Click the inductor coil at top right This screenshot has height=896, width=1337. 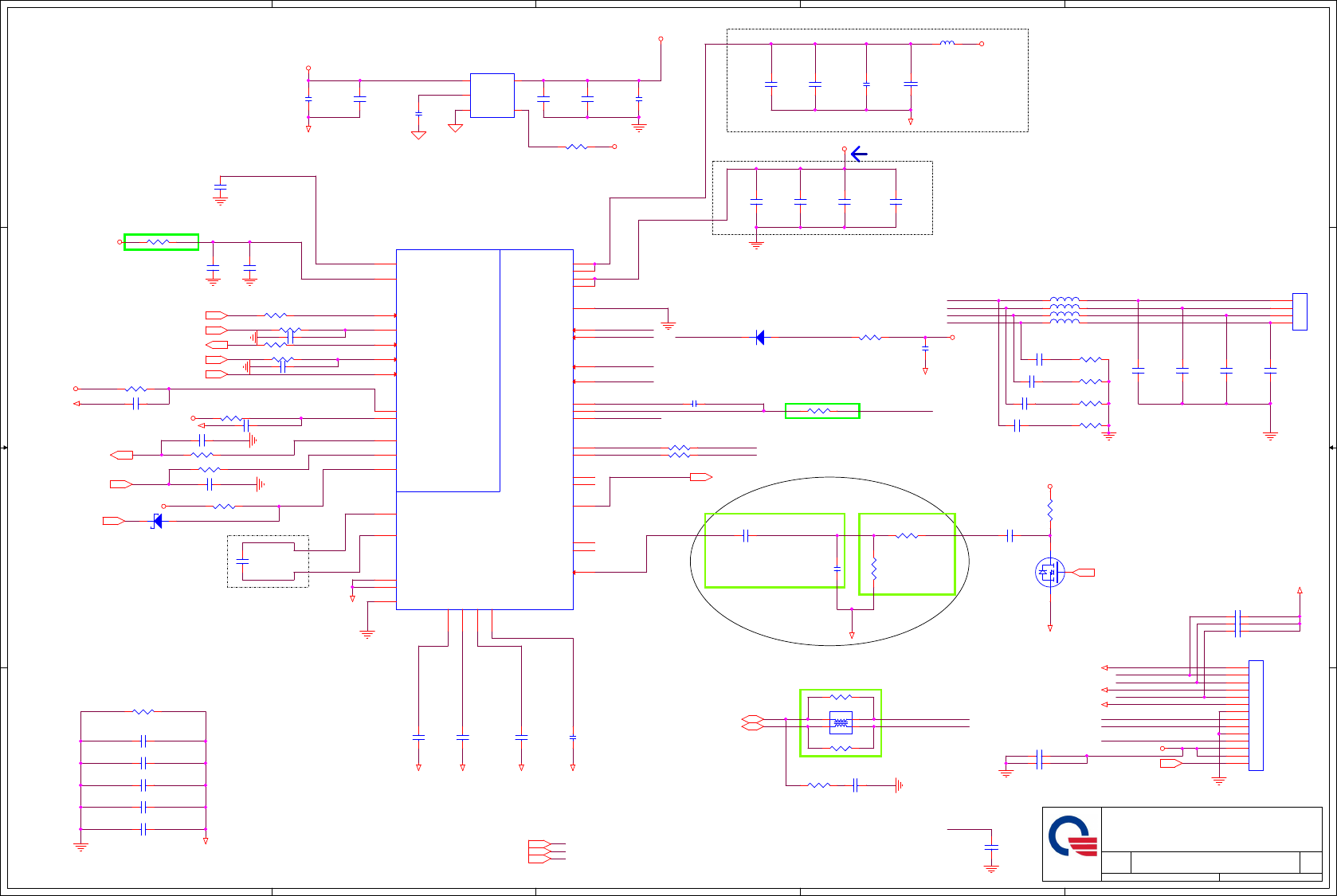[947, 43]
